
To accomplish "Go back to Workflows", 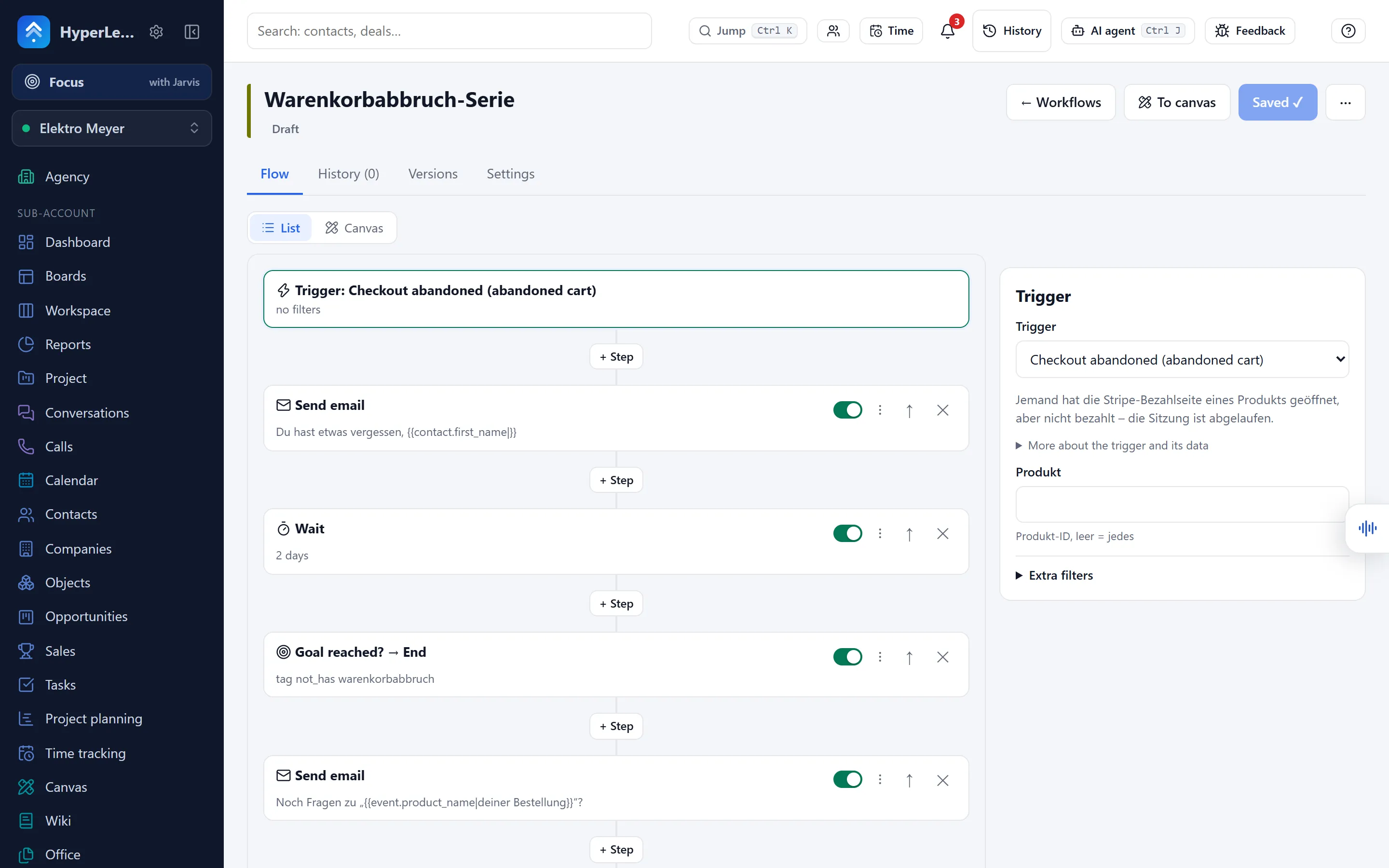I will pyautogui.click(x=1061, y=103).
